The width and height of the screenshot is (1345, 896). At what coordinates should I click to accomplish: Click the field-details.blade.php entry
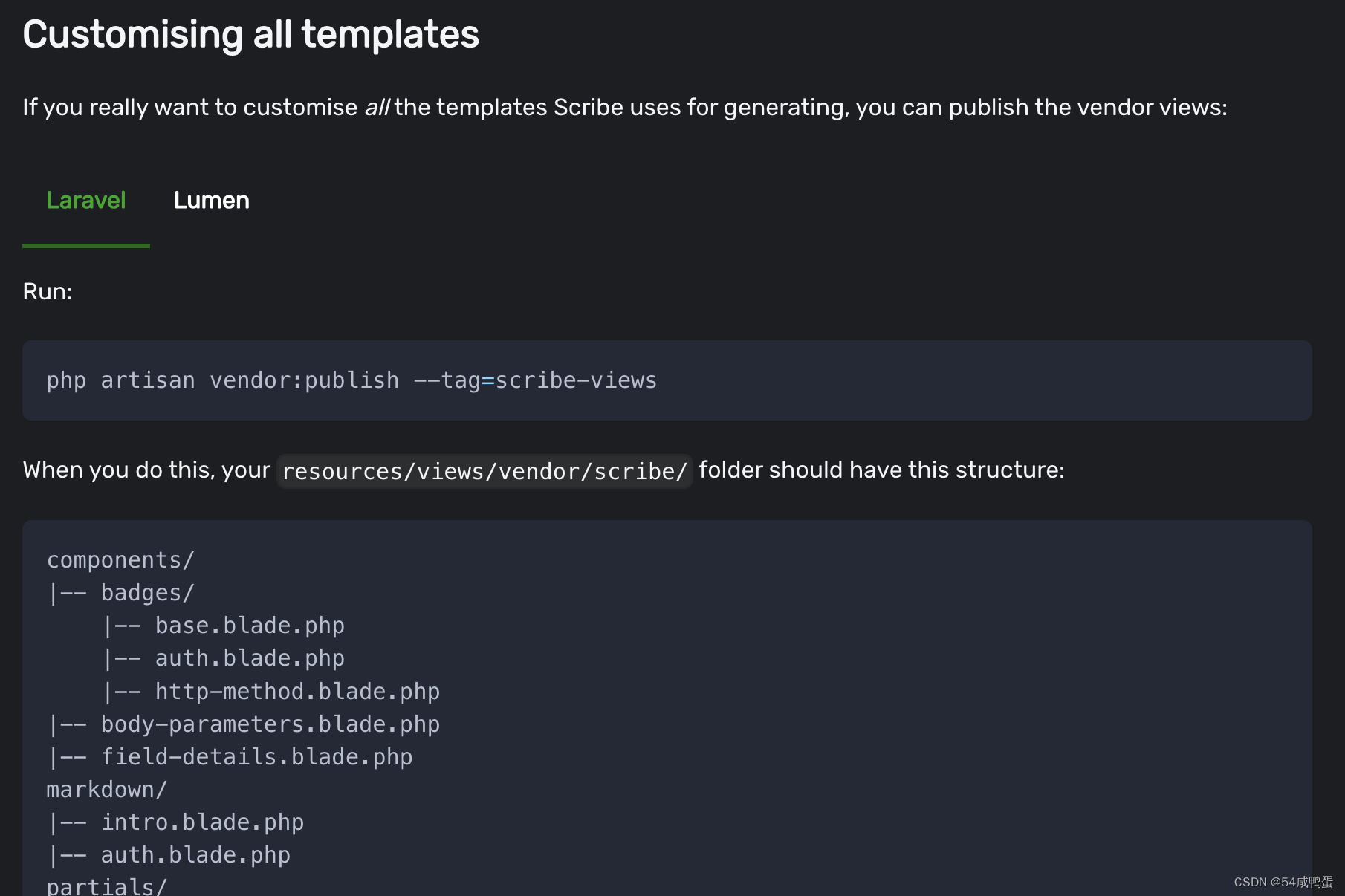[256, 757]
